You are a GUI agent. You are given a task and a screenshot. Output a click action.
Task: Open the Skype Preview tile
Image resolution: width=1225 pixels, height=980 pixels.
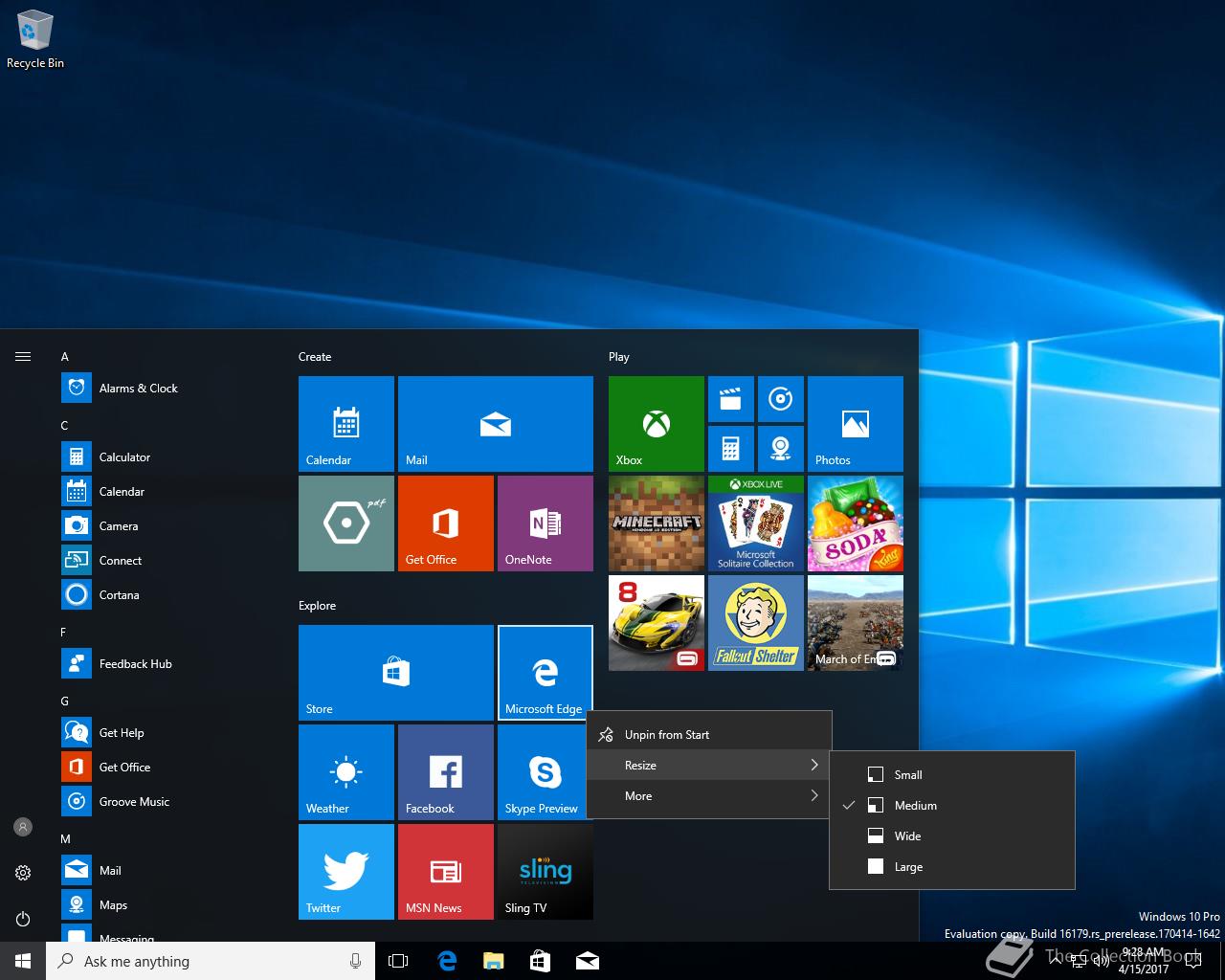pyautogui.click(x=546, y=772)
